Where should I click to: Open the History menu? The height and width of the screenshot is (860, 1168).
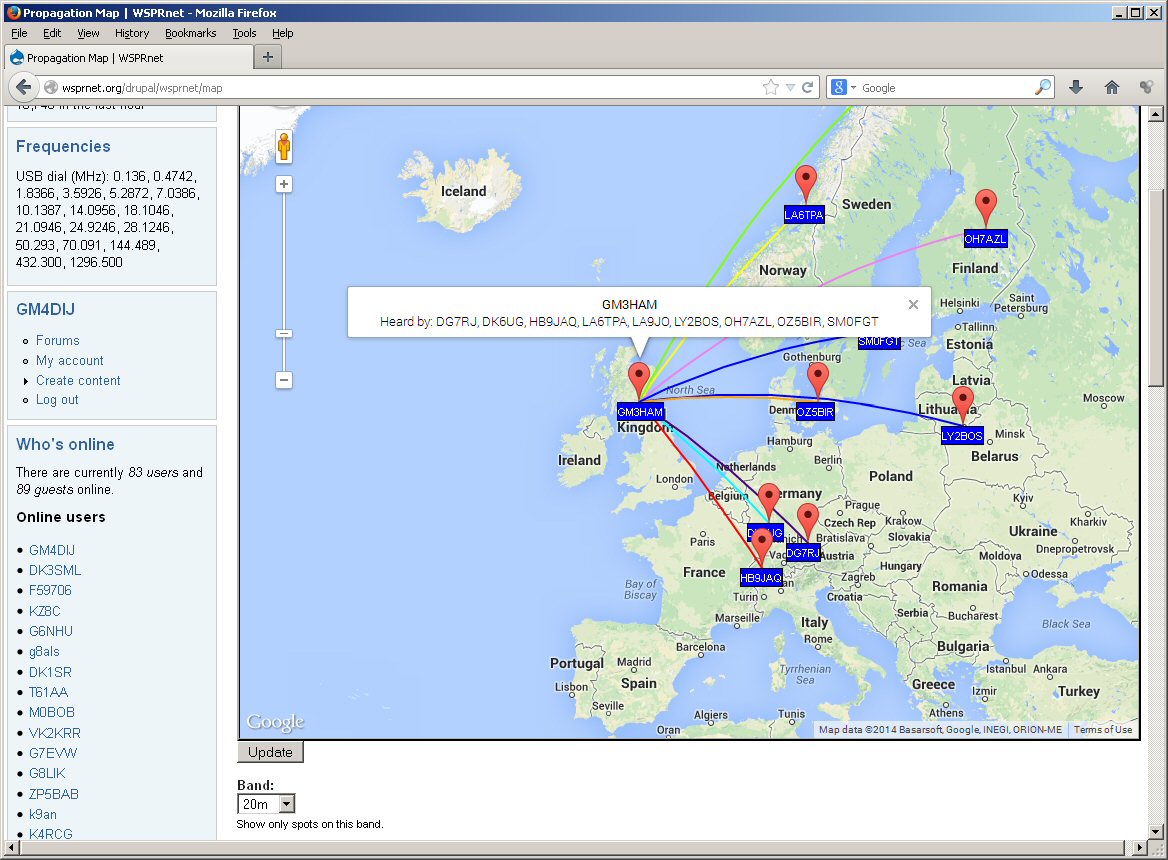pyautogui.click(x=132, y=33)
